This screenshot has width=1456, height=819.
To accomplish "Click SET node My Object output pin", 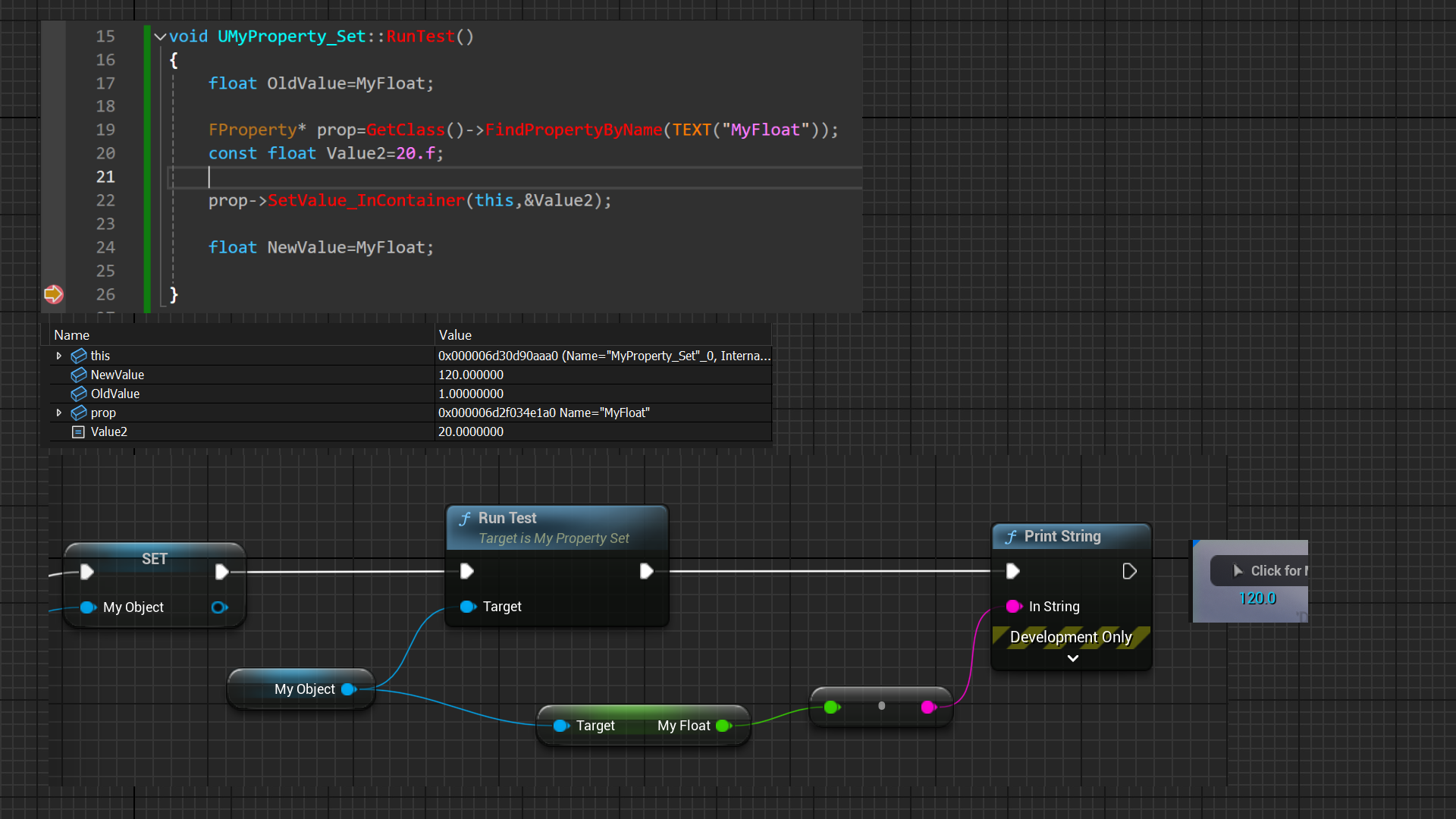I will [219, 607].
